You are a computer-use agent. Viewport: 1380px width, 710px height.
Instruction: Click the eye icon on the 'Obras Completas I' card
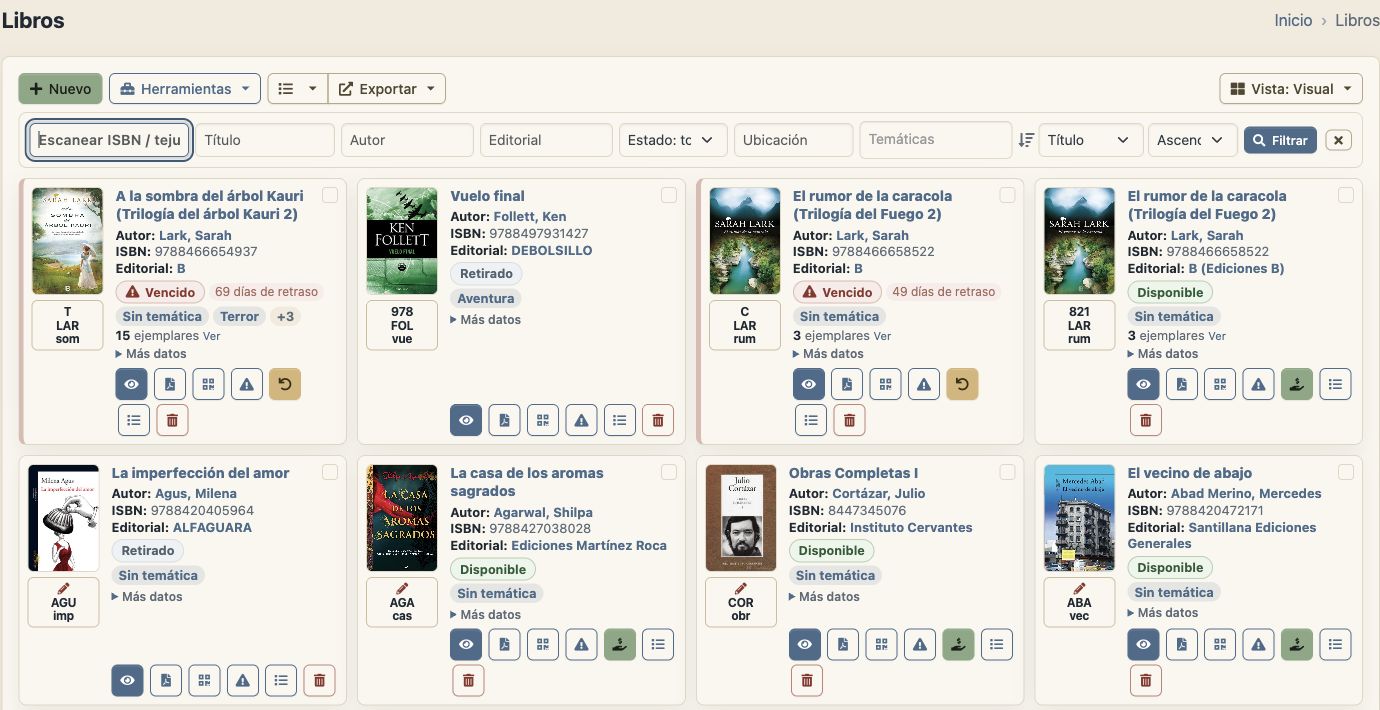805,645
